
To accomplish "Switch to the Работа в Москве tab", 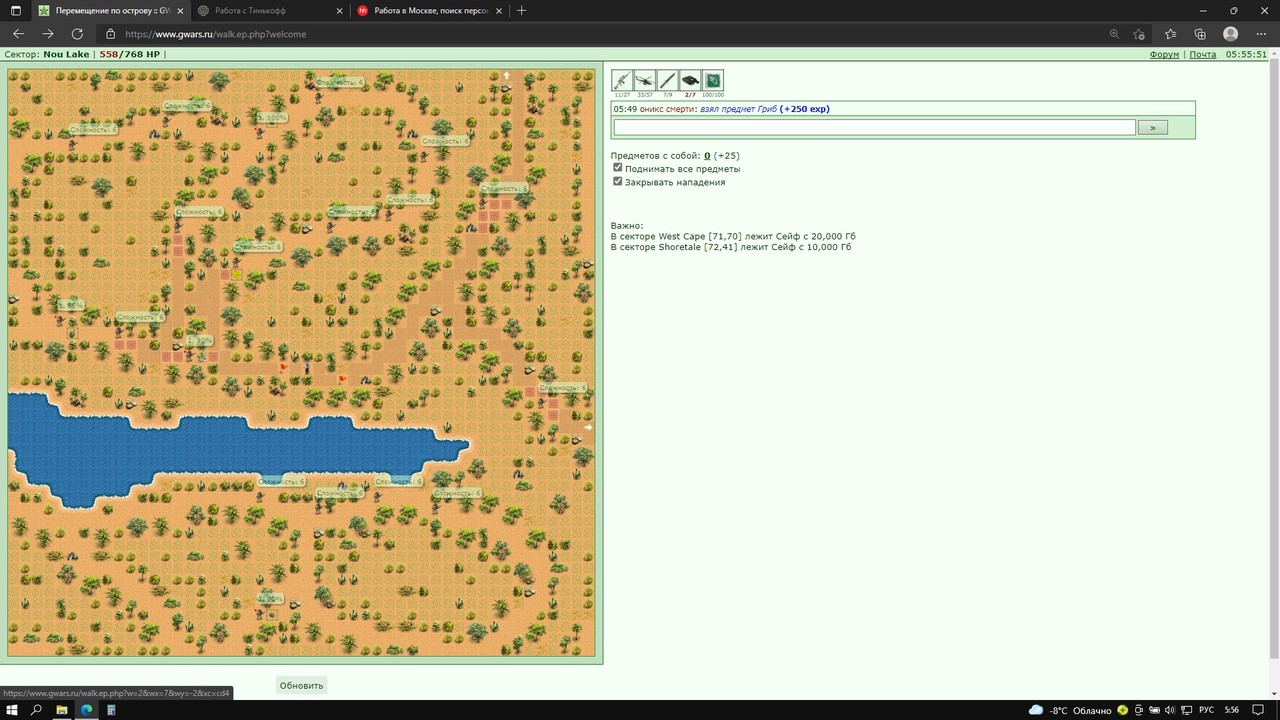I will point(430,11).
